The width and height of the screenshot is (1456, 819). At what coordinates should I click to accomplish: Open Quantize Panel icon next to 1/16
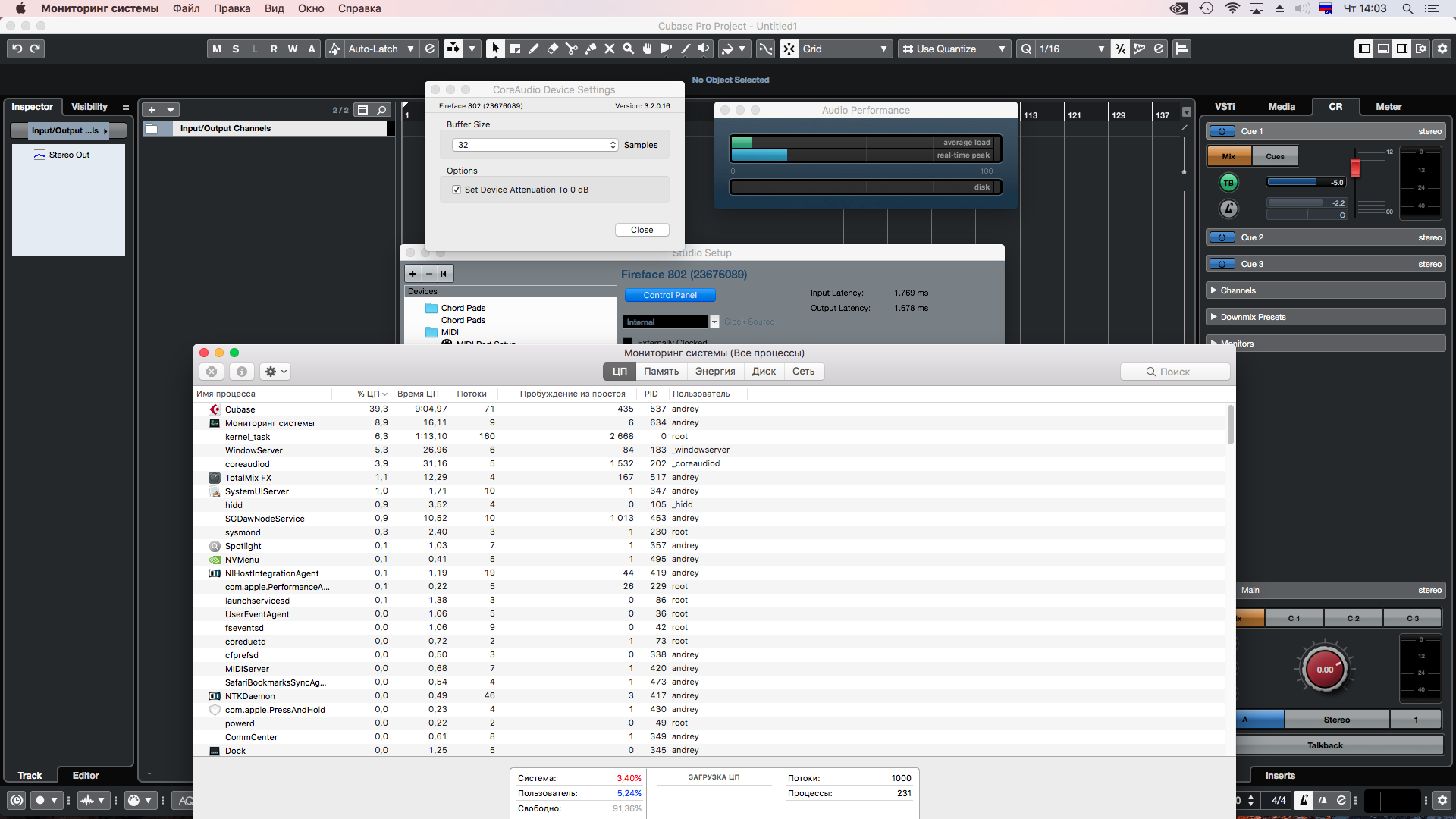point(1159,49)
